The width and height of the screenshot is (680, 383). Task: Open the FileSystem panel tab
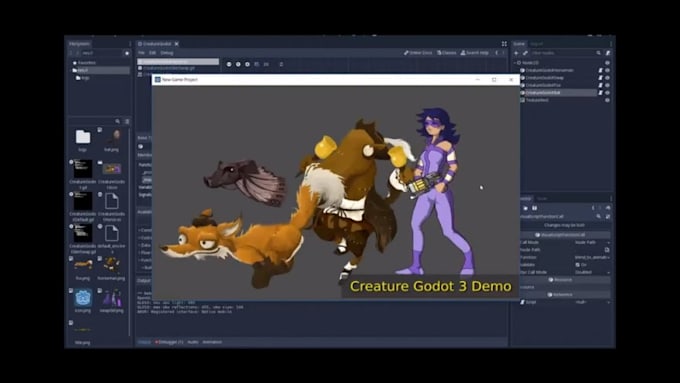point(79,44)
